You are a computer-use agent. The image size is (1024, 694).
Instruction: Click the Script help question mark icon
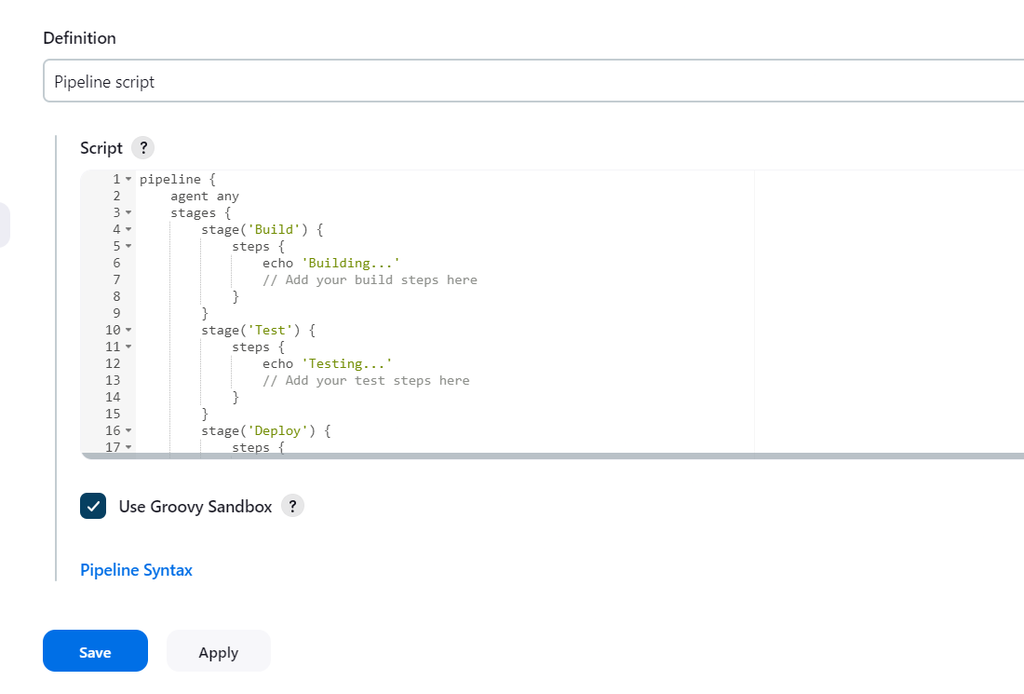[x=143, y=148]
